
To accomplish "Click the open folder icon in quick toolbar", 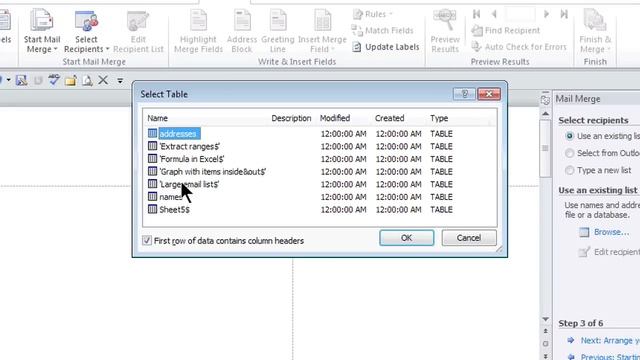I will 71,80.
